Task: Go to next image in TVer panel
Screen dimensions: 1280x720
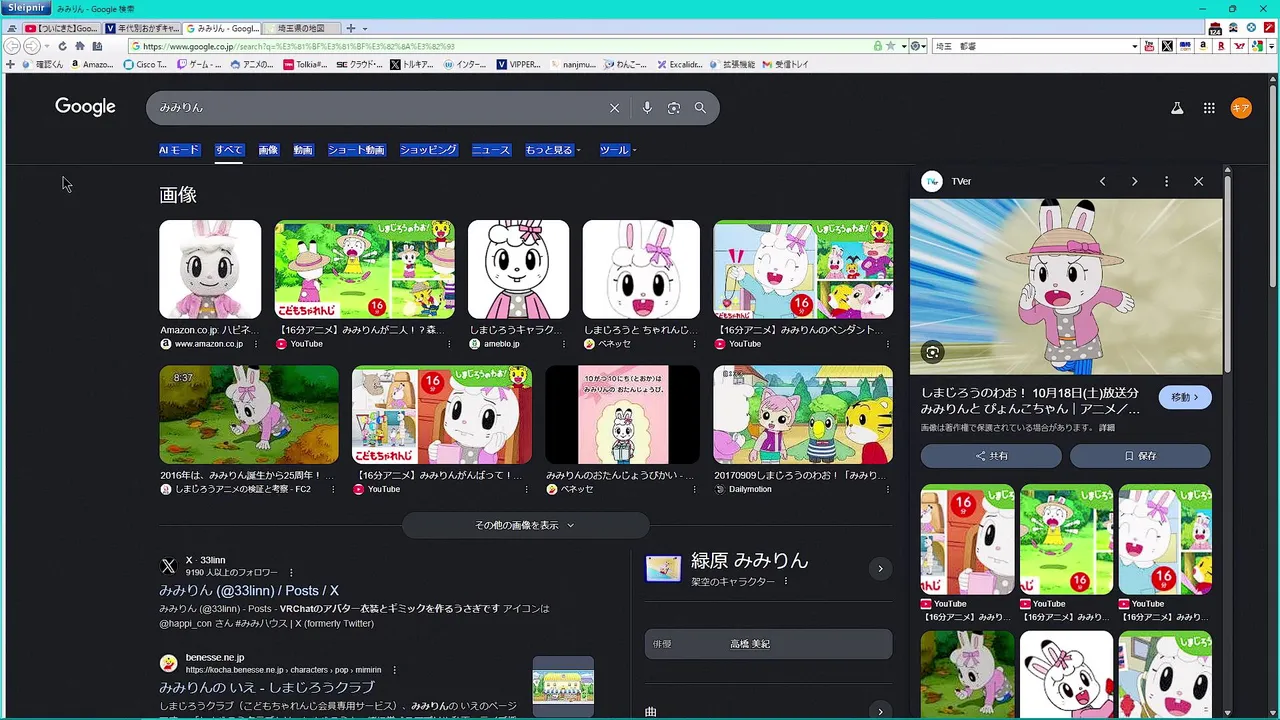Action: click(1134, 181)
